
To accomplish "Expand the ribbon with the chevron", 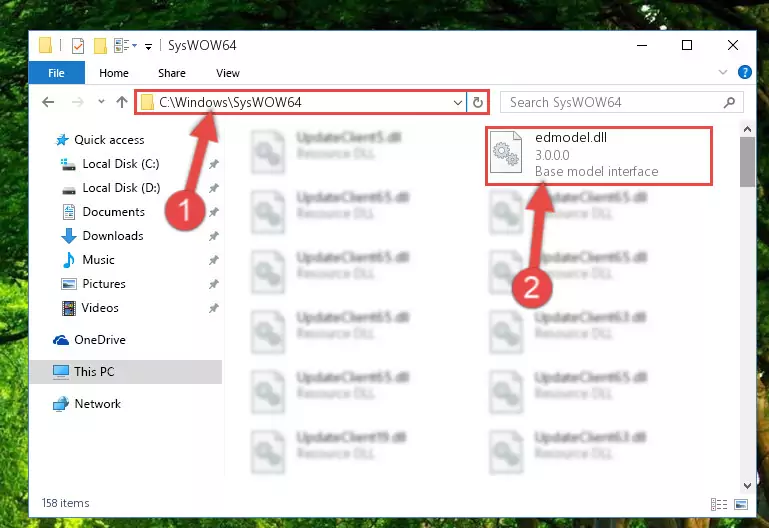I will click(x=722, y=72).
